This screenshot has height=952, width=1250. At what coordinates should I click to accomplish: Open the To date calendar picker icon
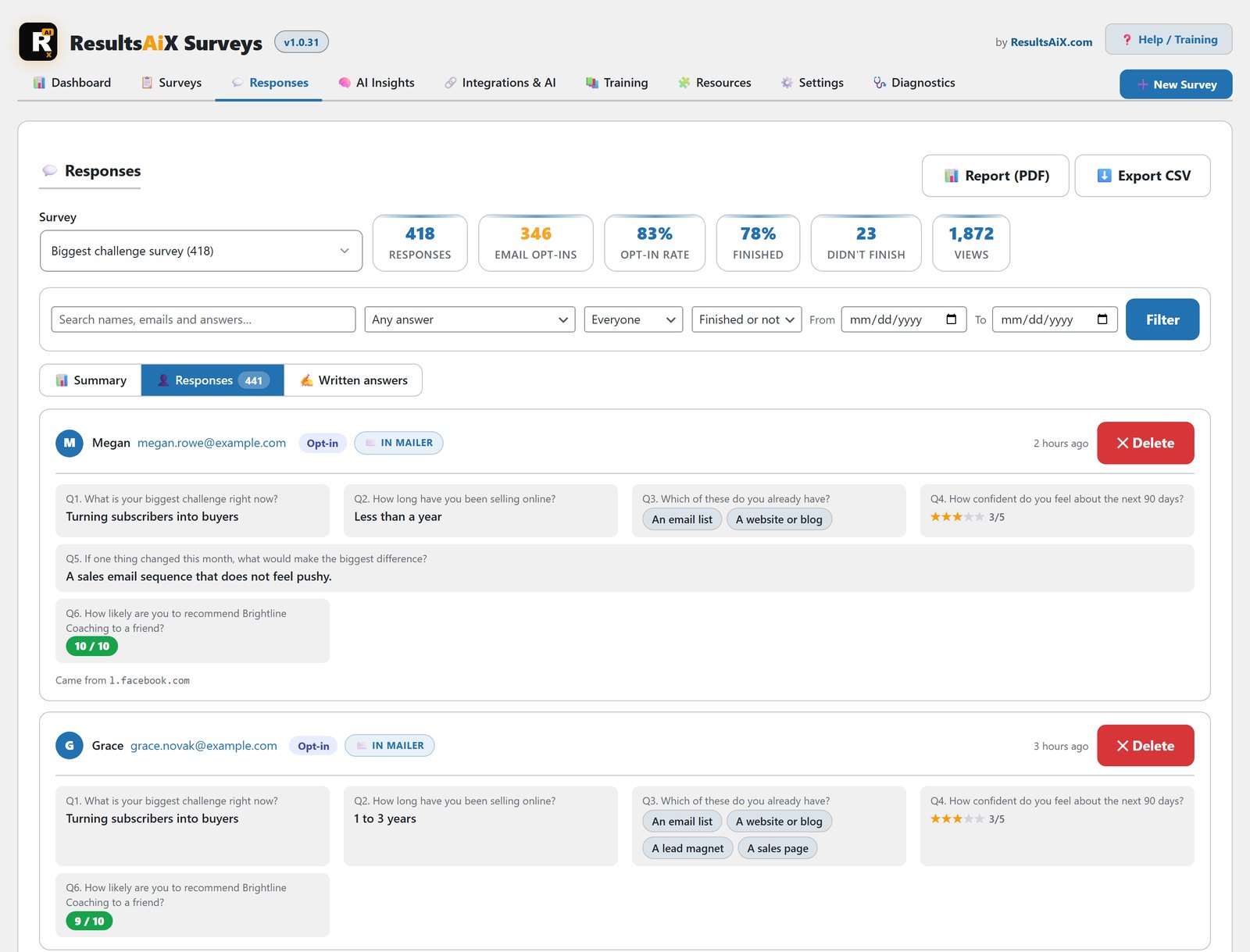click(x=1102, y=319)
